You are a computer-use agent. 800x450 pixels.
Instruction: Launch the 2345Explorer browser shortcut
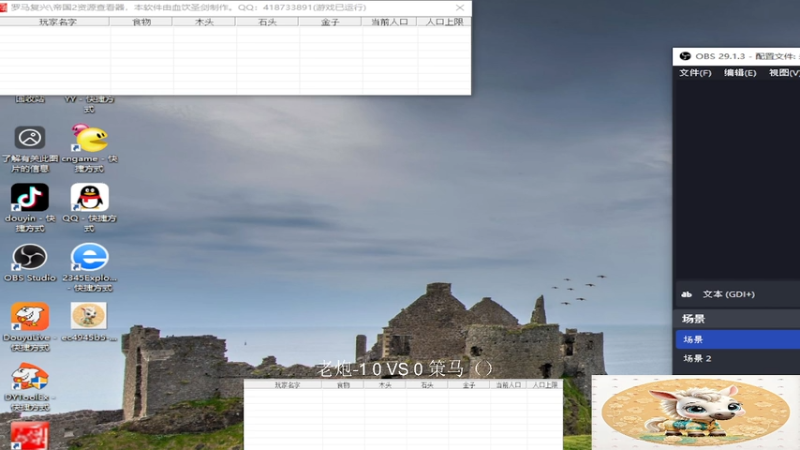coord(89,257)
